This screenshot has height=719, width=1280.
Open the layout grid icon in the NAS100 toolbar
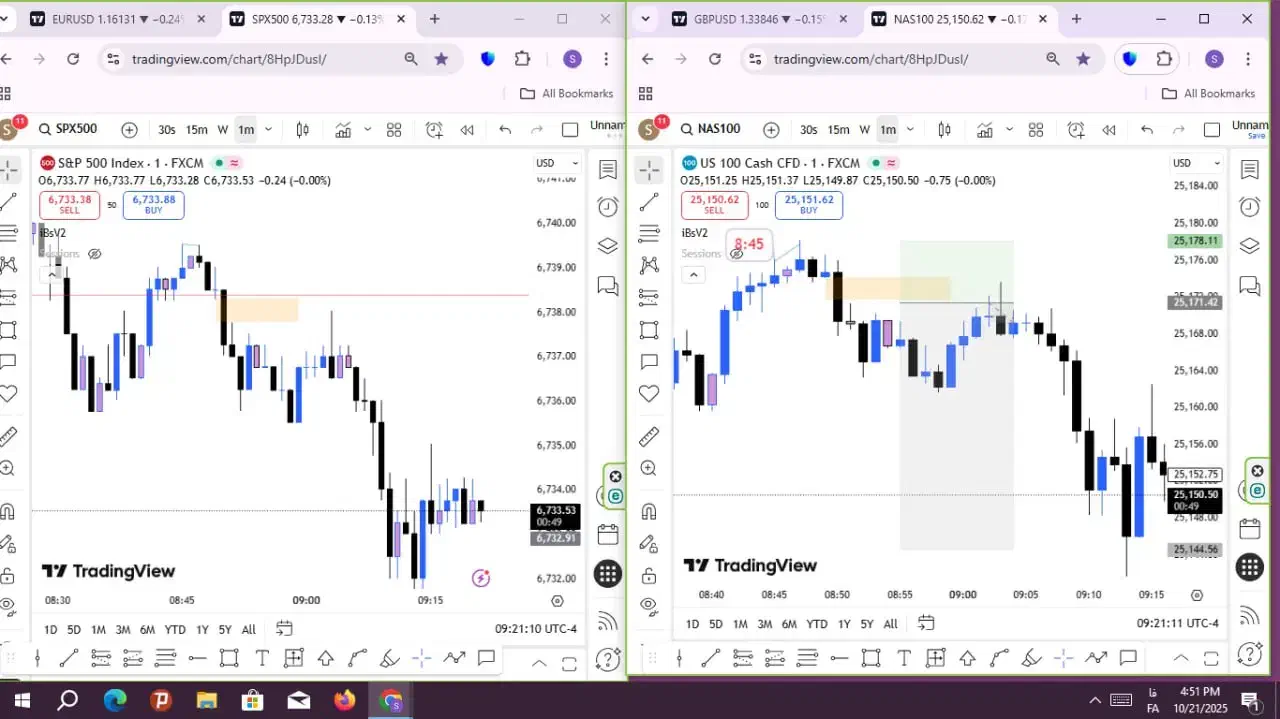[1036, 130]
